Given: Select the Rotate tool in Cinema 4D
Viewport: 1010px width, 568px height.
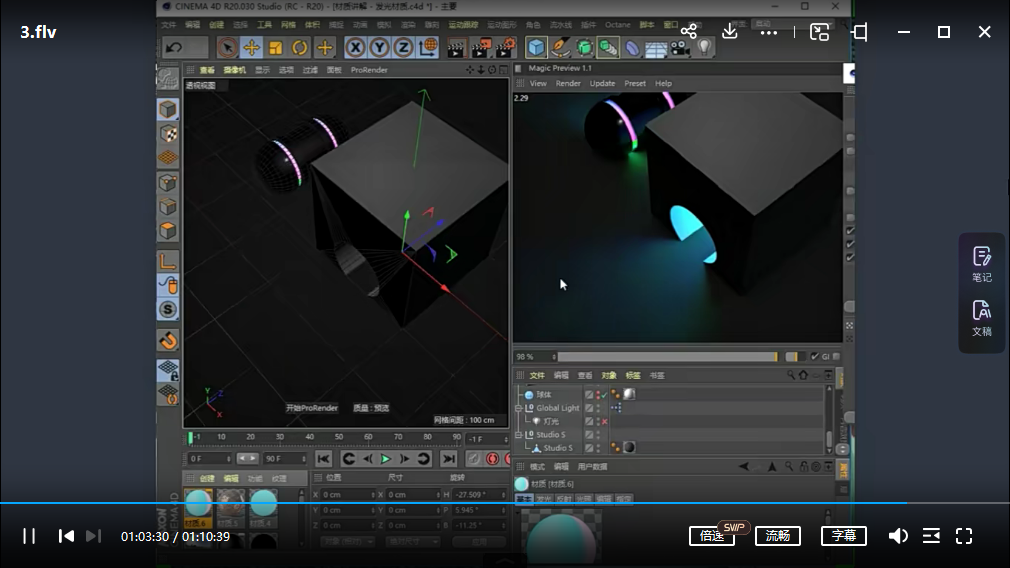Looking at the screenshot, I should pos(300,48).
